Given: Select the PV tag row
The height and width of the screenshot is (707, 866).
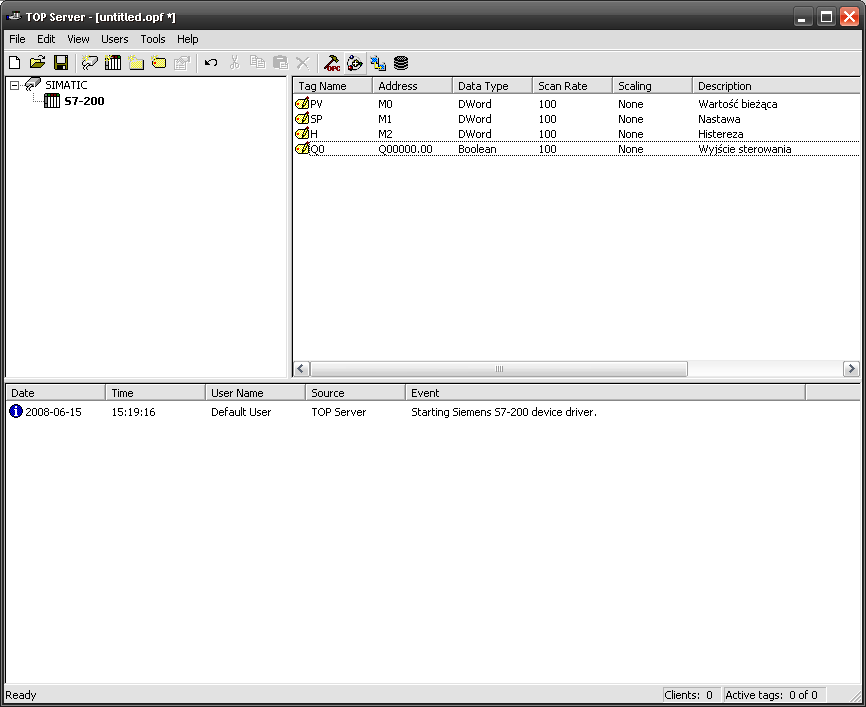Looking at the screenshot, I should coord(317,104).
